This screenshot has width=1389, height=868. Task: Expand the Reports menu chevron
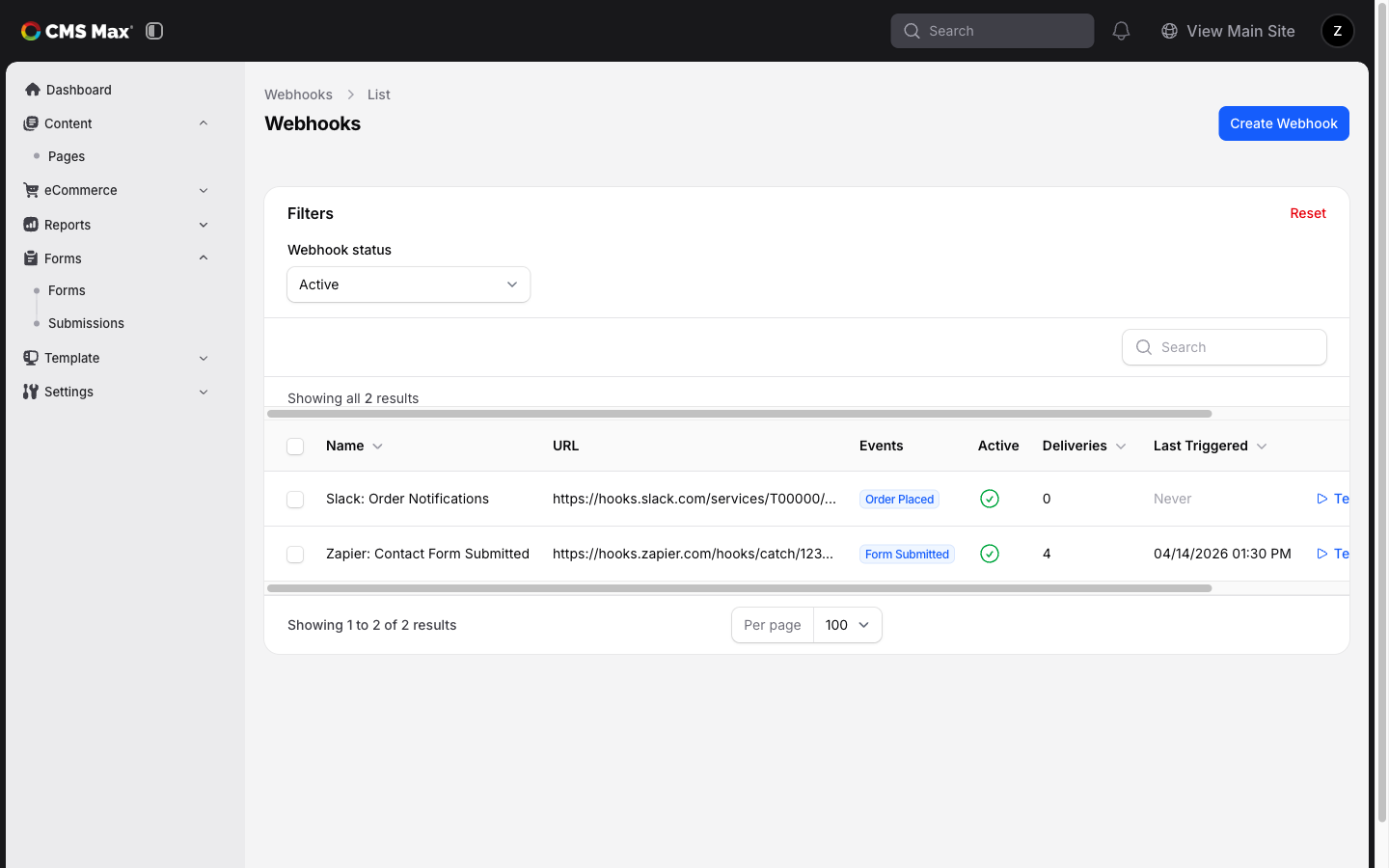click(204, 225)
